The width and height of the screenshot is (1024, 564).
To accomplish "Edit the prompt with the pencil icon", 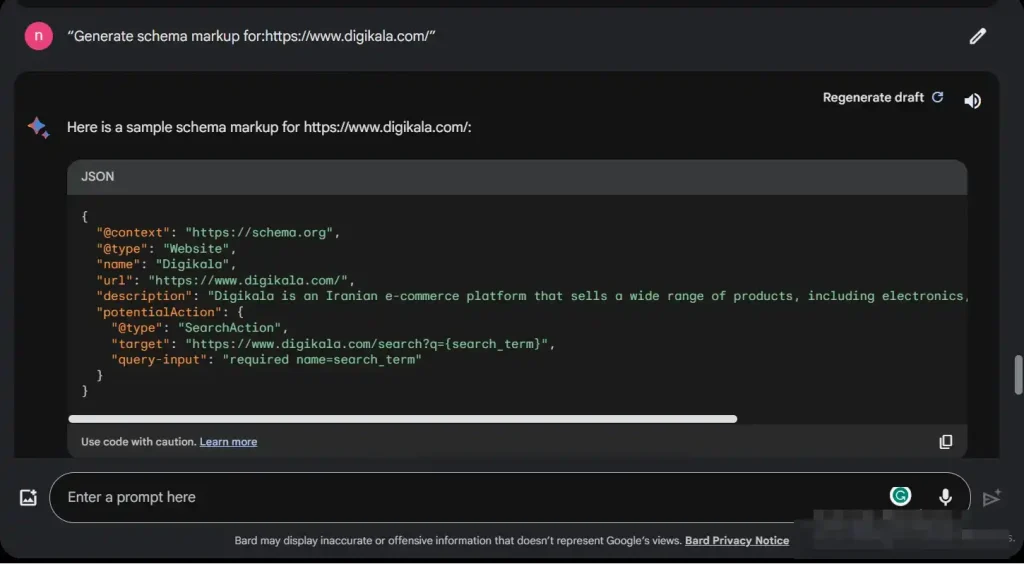I will (x=977, y=36).
